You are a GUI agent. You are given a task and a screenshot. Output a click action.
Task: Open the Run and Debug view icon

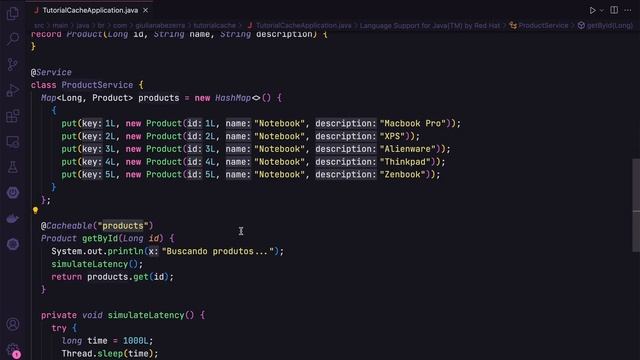13,90
